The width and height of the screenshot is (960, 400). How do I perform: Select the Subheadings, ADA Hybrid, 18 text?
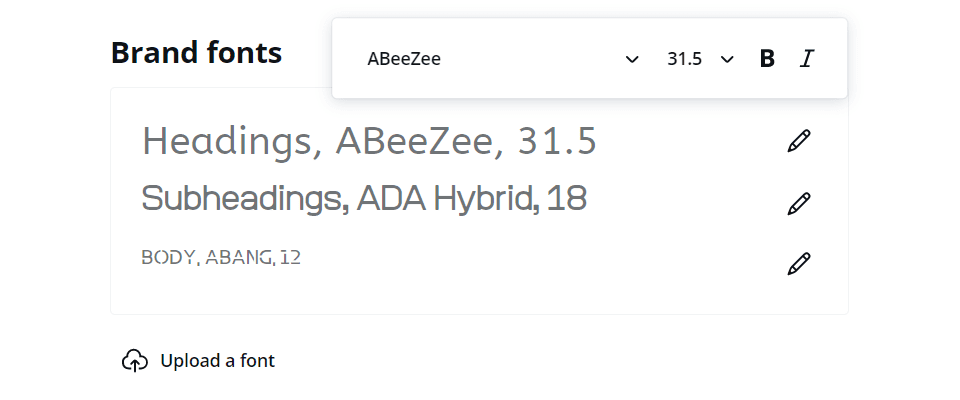coord(364,199)
